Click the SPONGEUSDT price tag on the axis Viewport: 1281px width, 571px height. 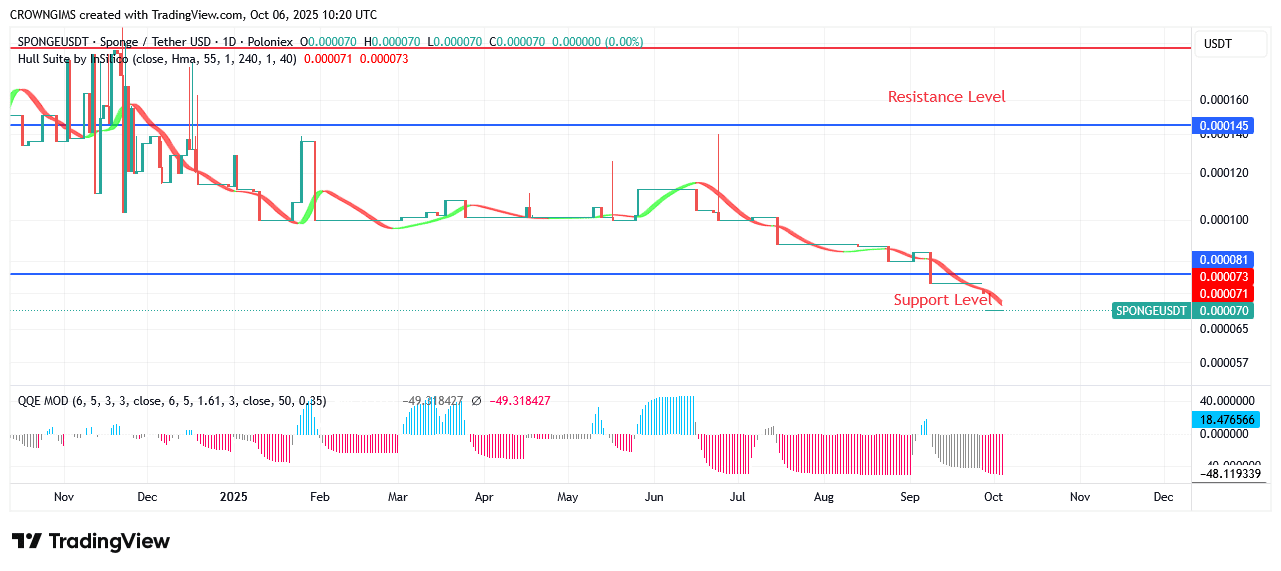tap(1150, 310)
